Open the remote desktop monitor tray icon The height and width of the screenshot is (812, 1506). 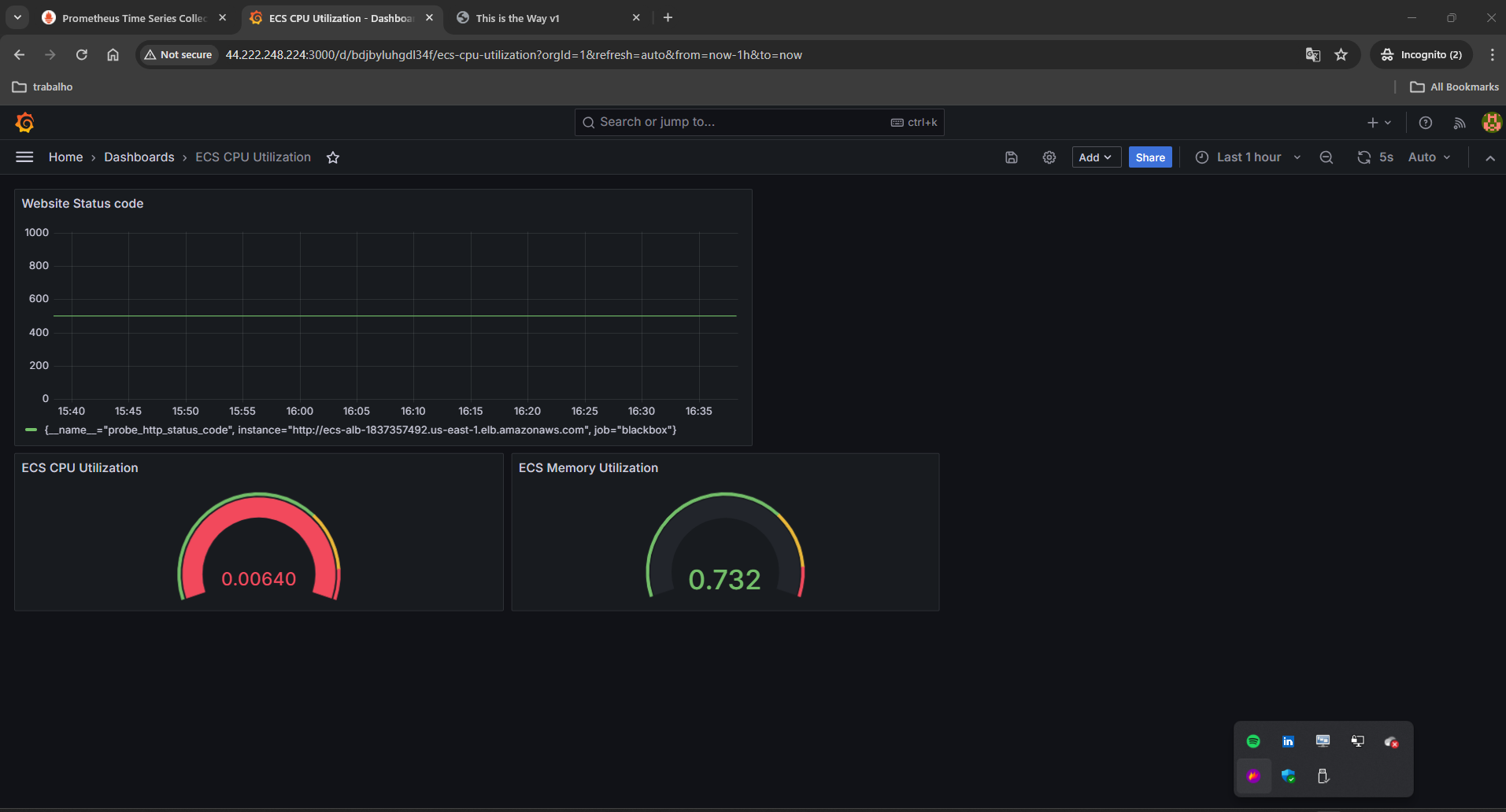[x=1323, y=741]
